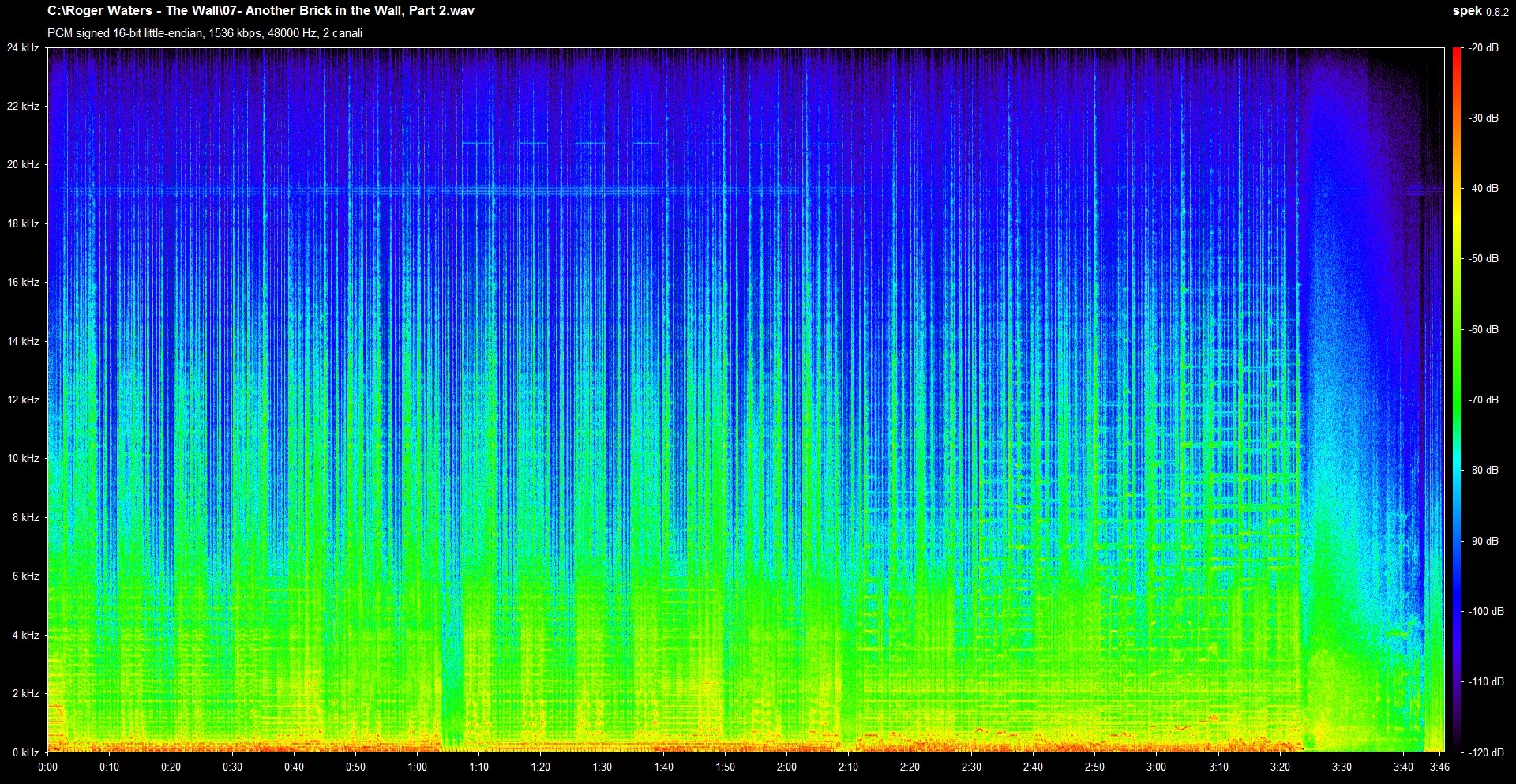Click the 18 kHz frequency axis label
This screenshot has height=784, width=1516.
(24, 223)
